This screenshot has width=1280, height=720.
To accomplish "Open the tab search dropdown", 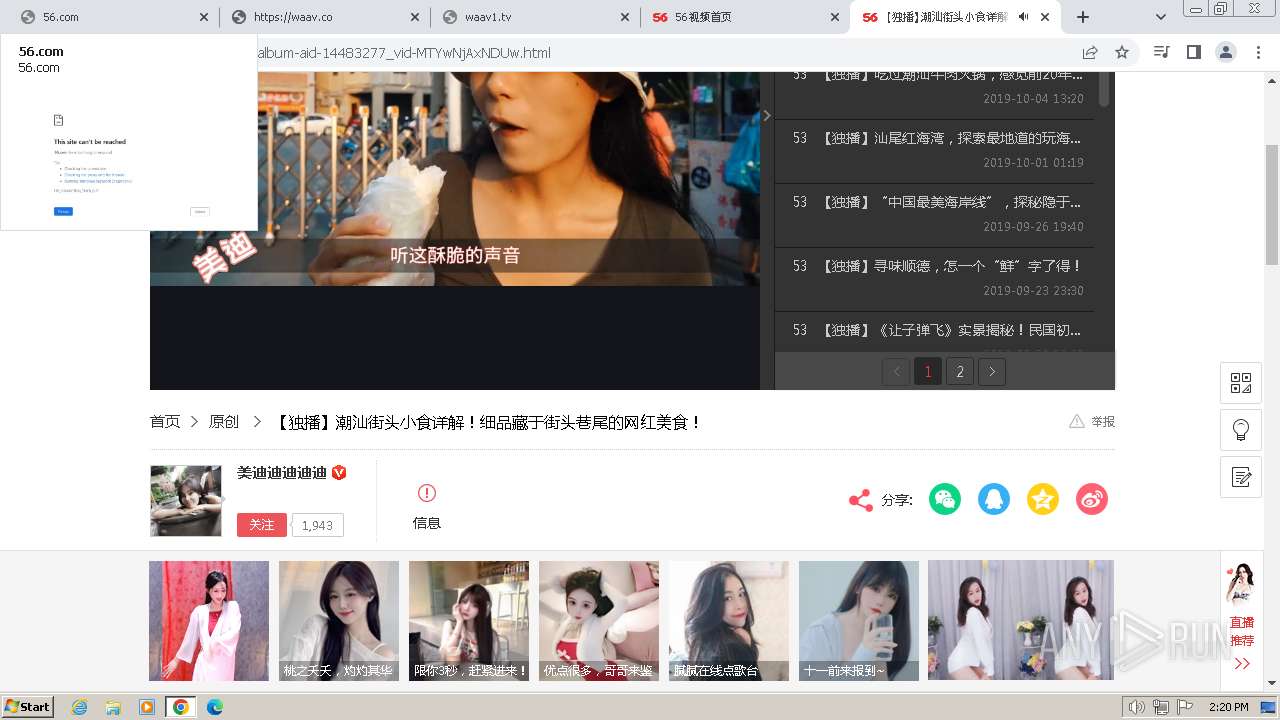I will (x=1160, y=17).
